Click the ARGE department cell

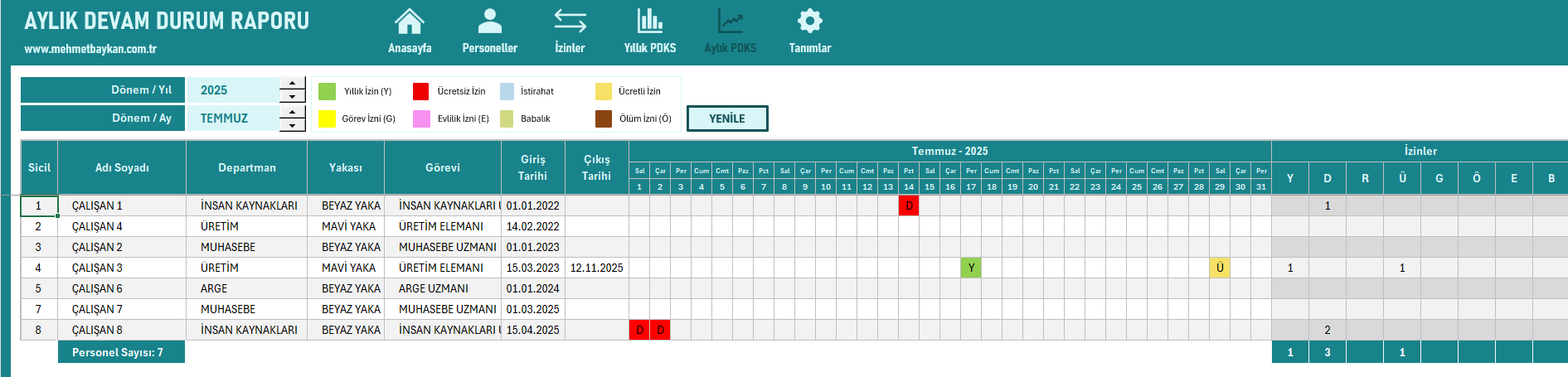coord(247,288)
